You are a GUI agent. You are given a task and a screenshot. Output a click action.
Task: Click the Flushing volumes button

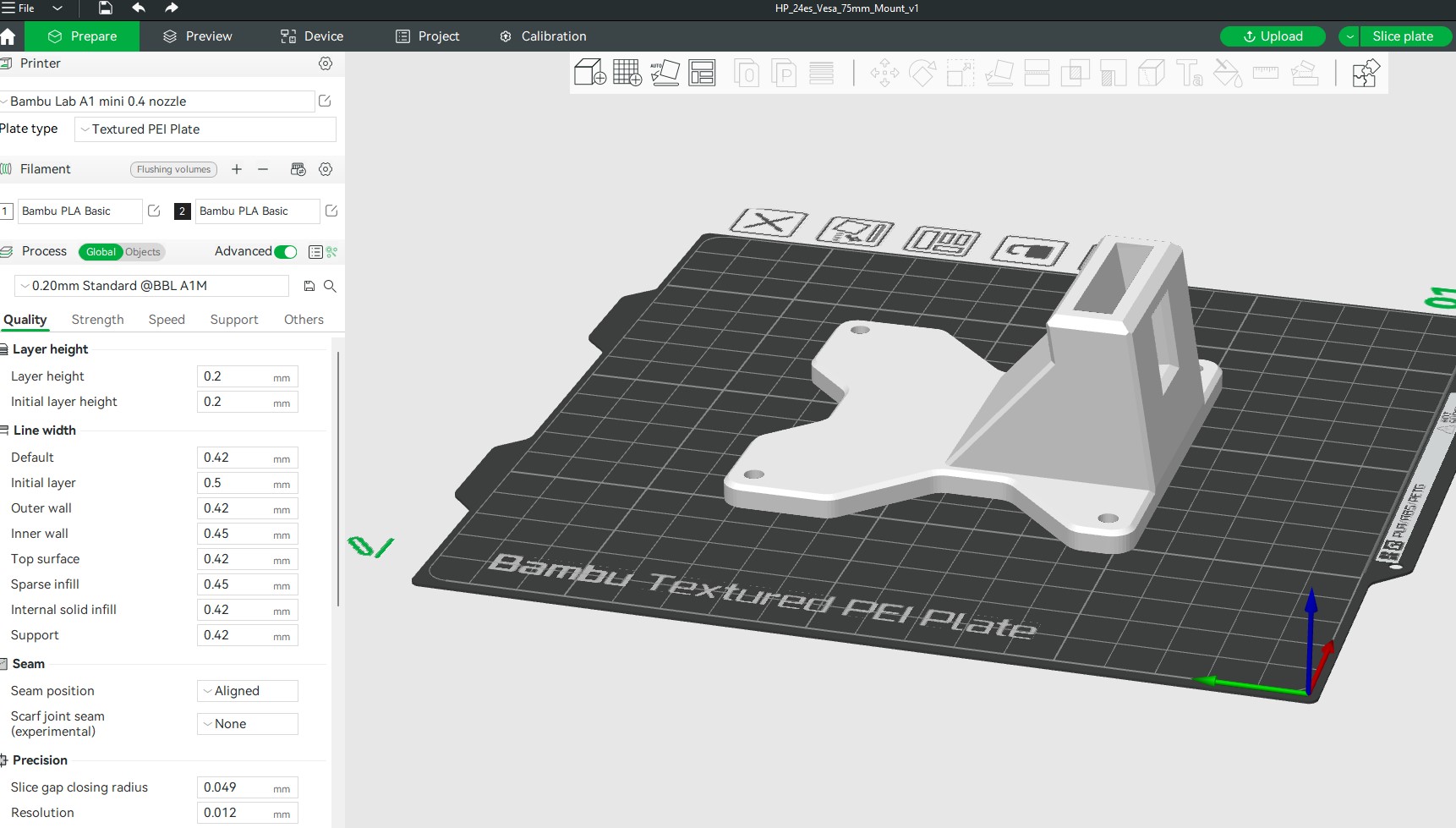173,169
